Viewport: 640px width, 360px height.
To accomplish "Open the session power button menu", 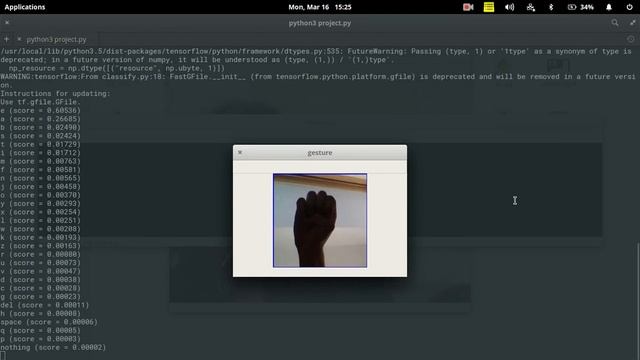I will point(629,7).
